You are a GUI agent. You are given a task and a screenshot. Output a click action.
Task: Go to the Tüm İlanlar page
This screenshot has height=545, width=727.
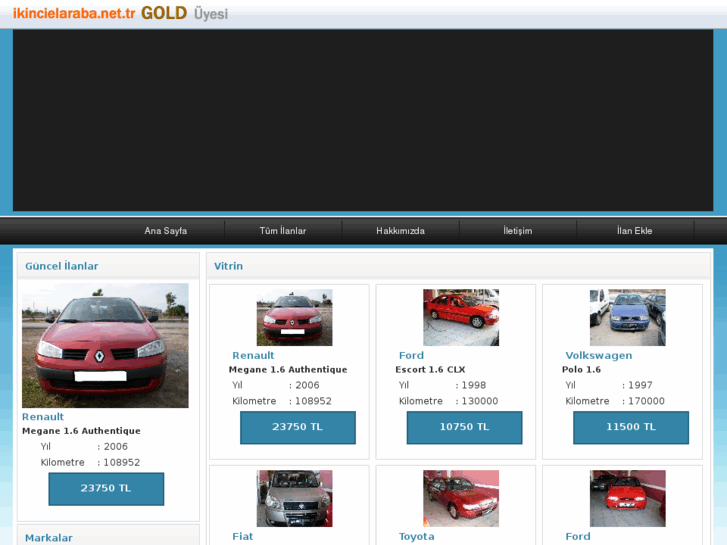click(283, 231)
